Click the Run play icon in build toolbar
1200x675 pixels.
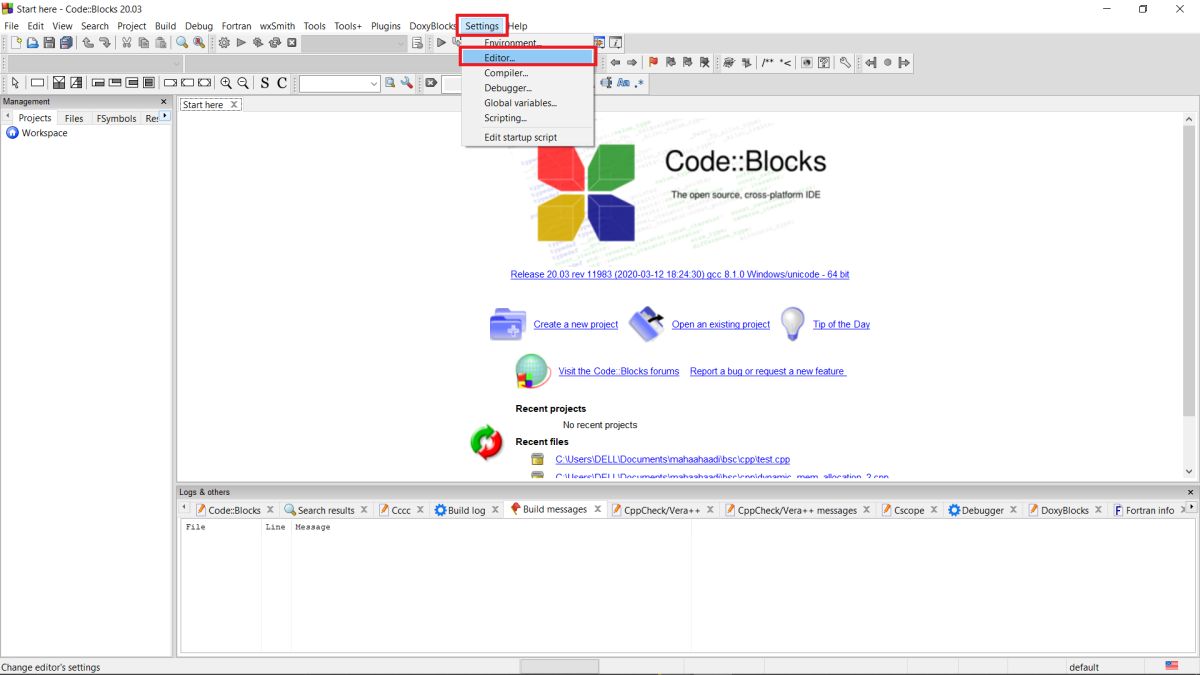[x=241, y=43]
